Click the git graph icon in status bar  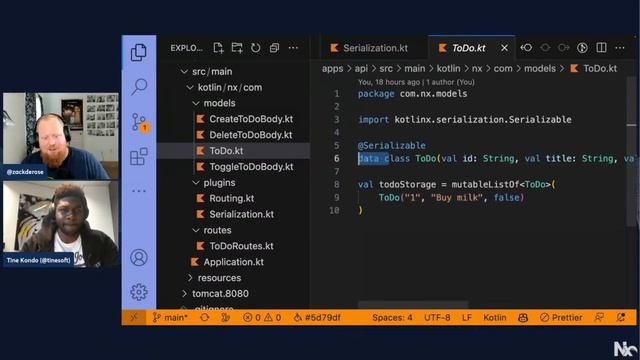225,317
